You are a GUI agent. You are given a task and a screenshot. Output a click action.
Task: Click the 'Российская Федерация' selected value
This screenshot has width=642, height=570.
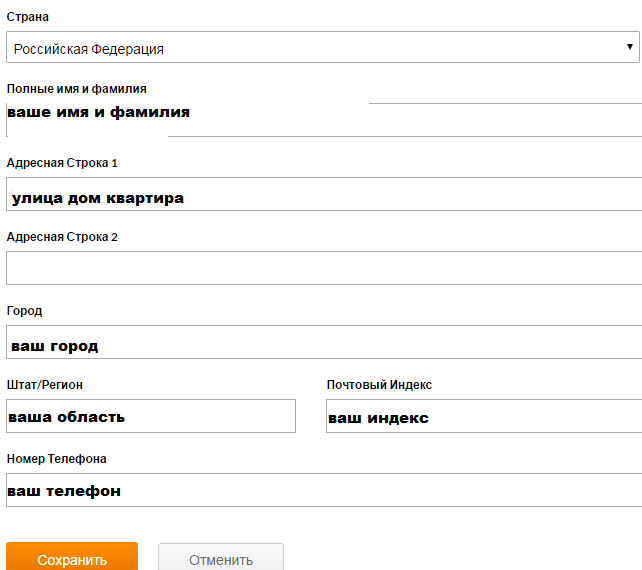[x=89, y=48]
